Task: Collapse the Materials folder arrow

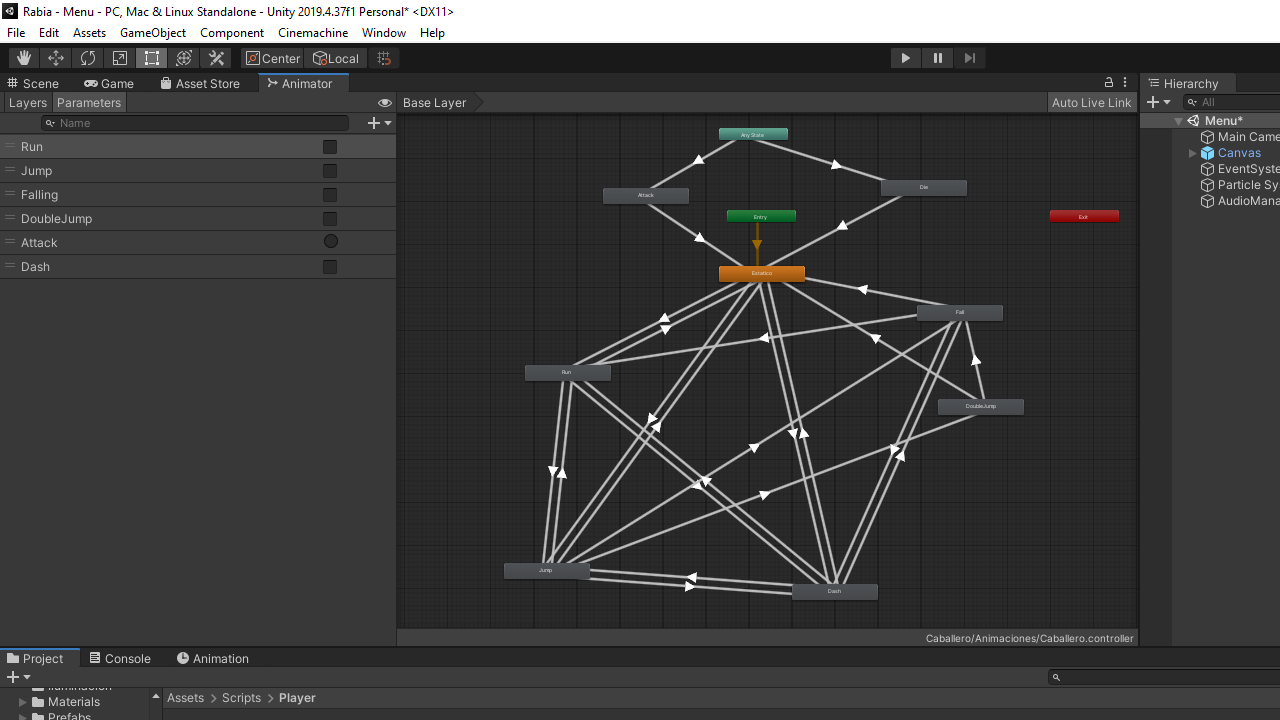Action: pyautogui.click(x=23, y=702)
